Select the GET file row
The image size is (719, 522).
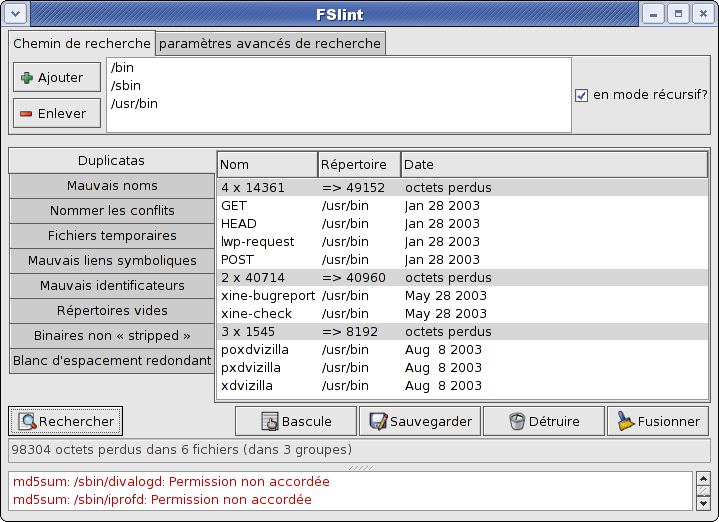[462, 205]
